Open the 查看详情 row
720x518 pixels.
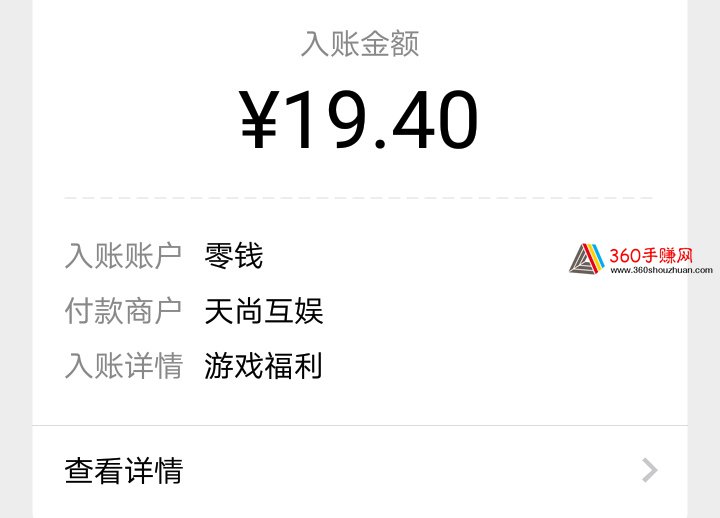[x=360, y=471]
